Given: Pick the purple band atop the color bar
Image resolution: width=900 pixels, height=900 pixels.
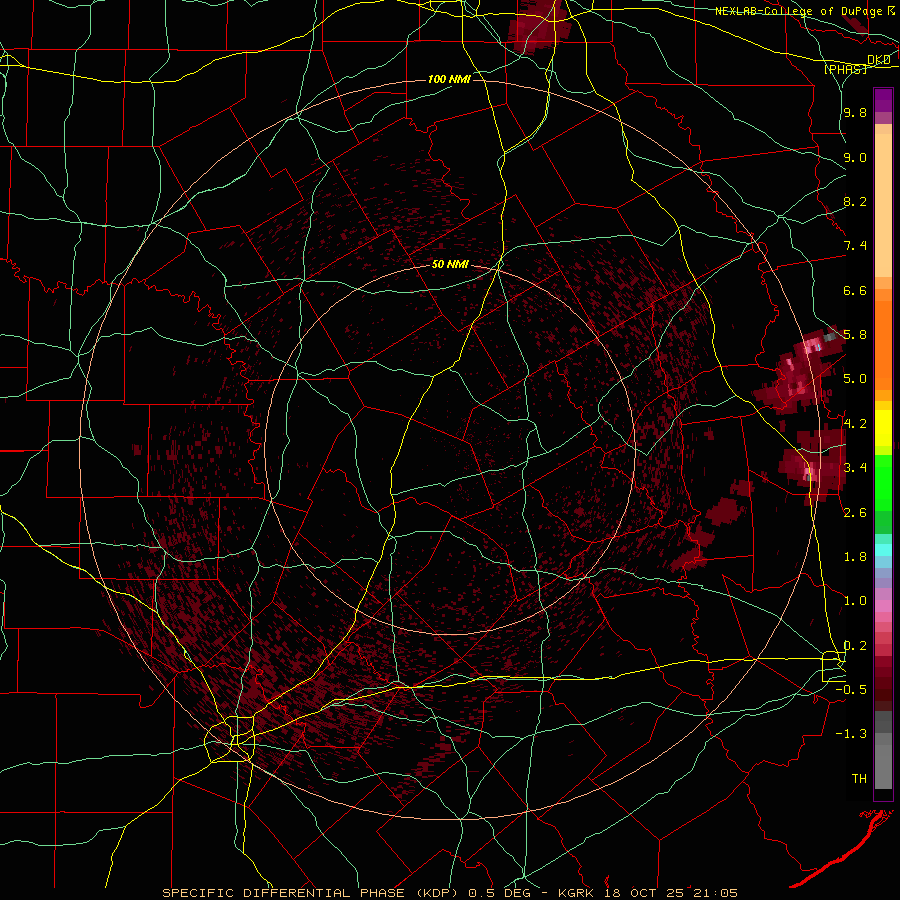Looking at the screenshot, I should click(x=883, y=100).
